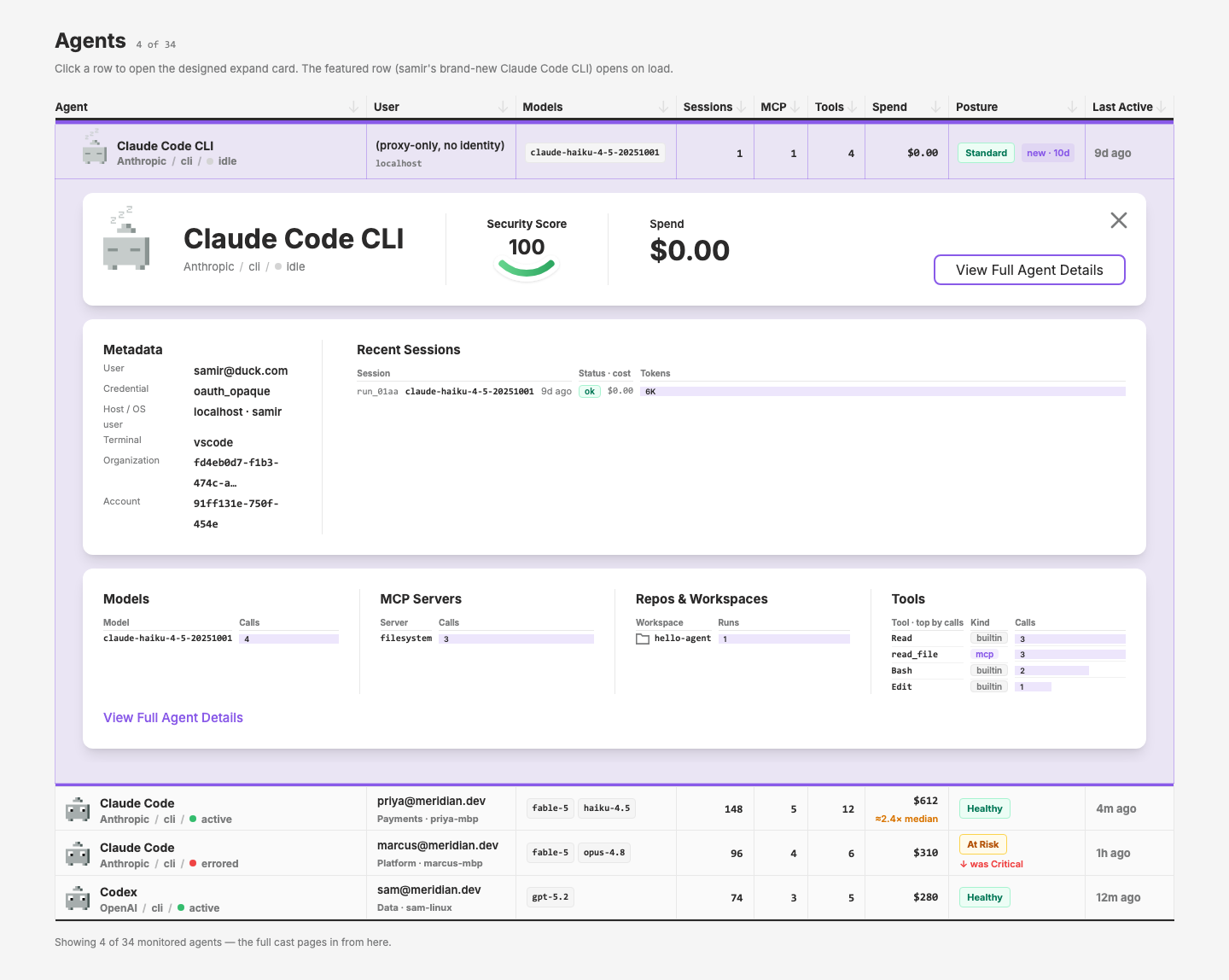Sort table by Spend column arrow
Screen dimensions: 1229x980
point(935,107)
